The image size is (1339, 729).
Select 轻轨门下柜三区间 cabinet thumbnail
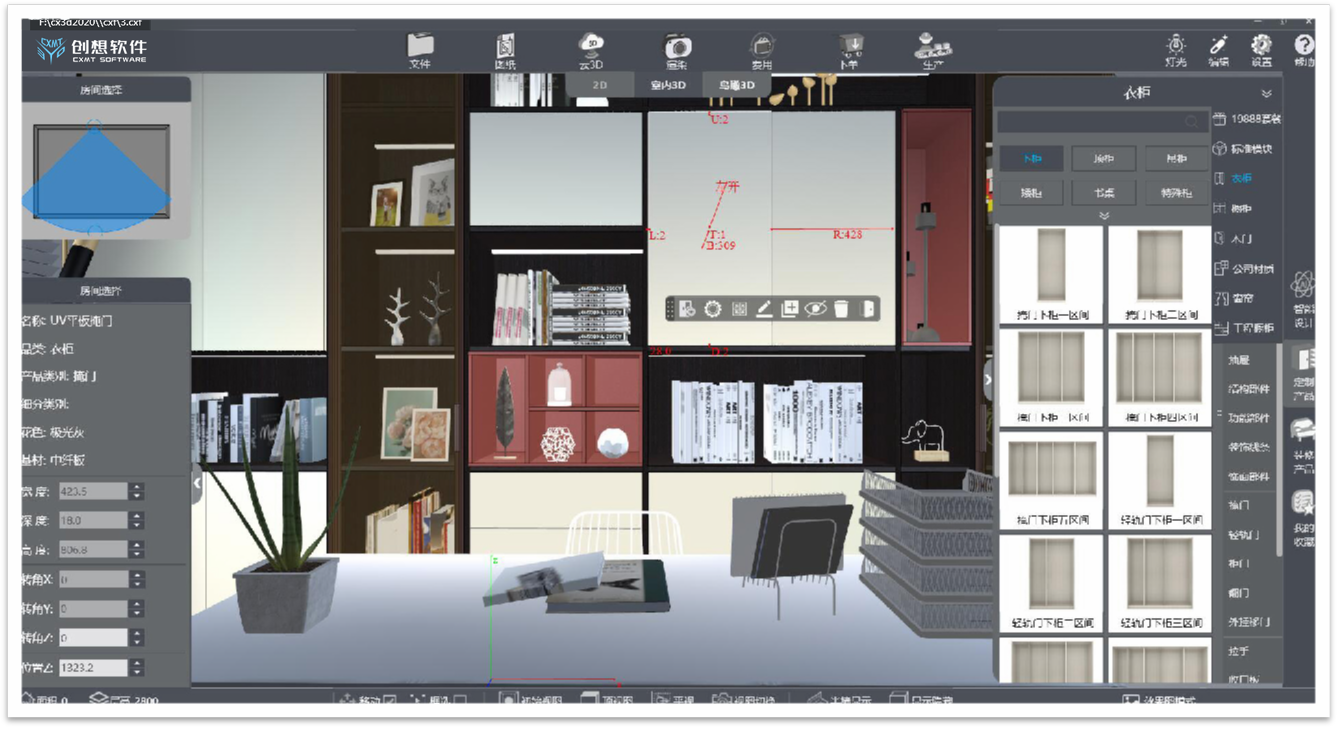click(1159, 582)
